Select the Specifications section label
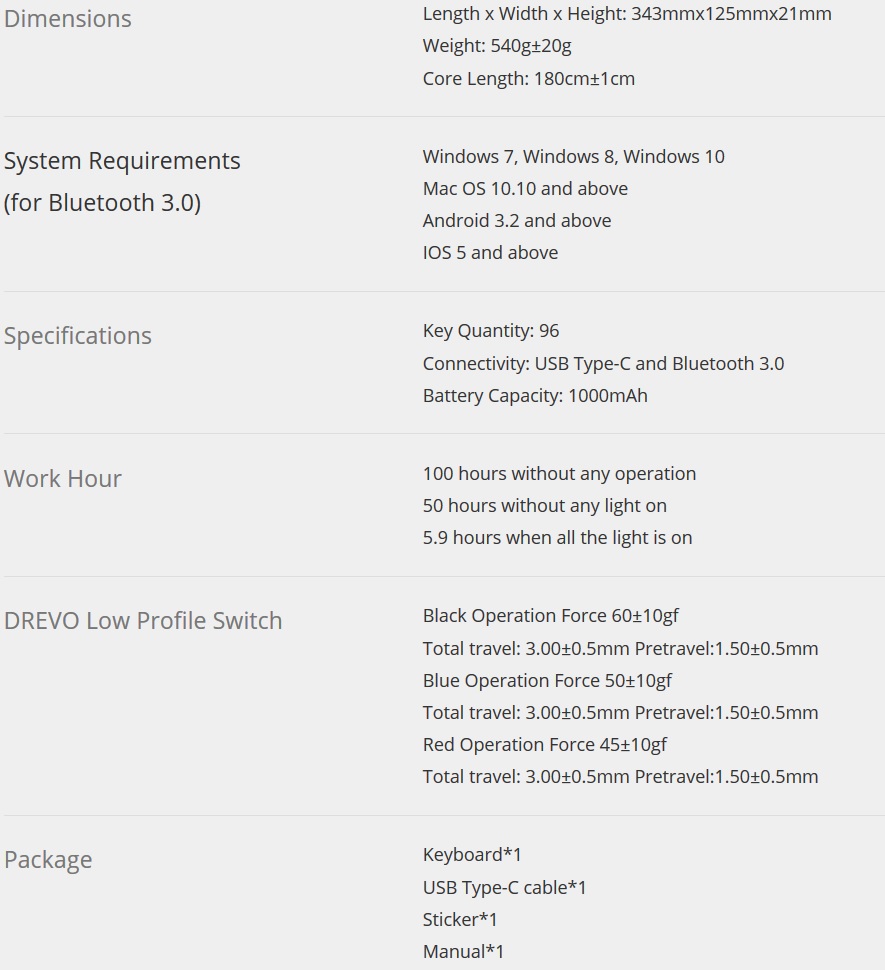The image size is (885, 970). (x=78, y=336)
